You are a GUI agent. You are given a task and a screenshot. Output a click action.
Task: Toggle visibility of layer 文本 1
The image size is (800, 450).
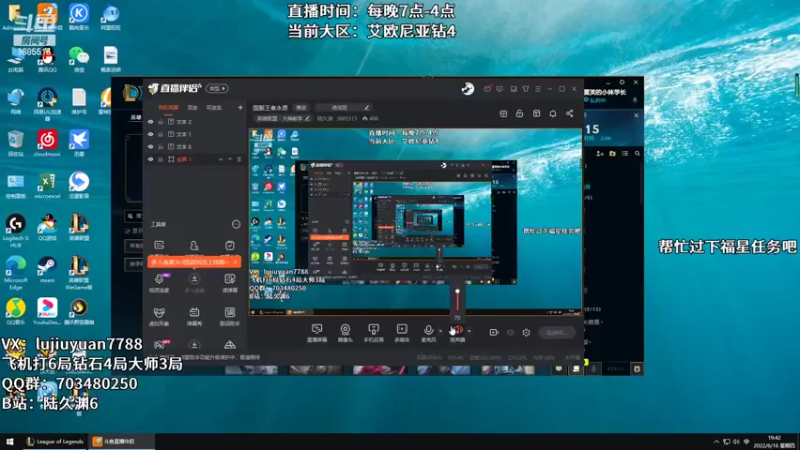151,134
